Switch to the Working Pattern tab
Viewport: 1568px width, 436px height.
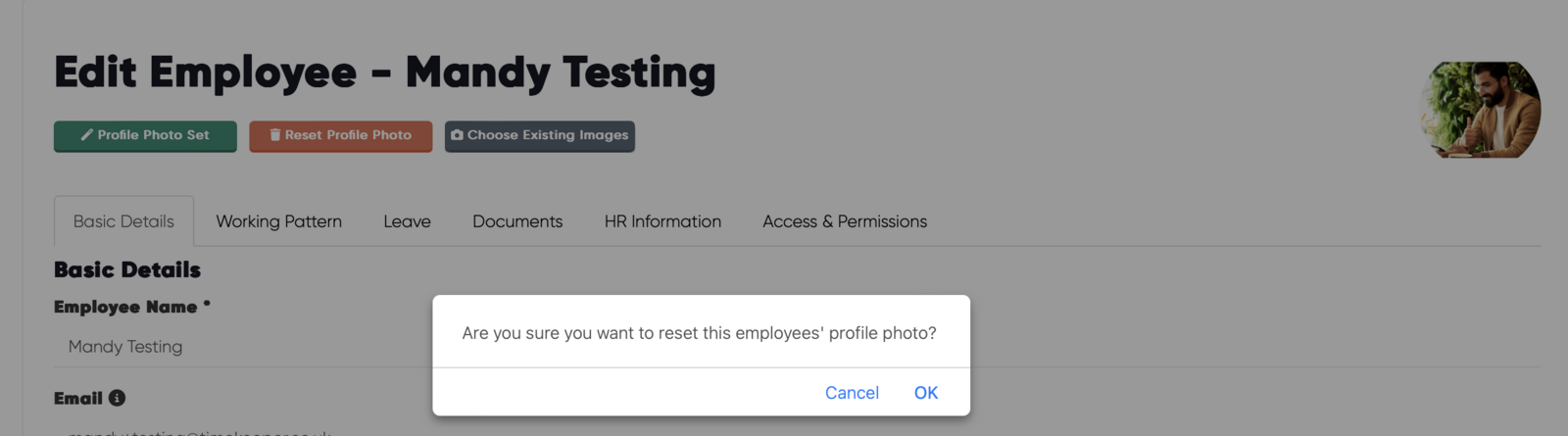click(279, 221)
